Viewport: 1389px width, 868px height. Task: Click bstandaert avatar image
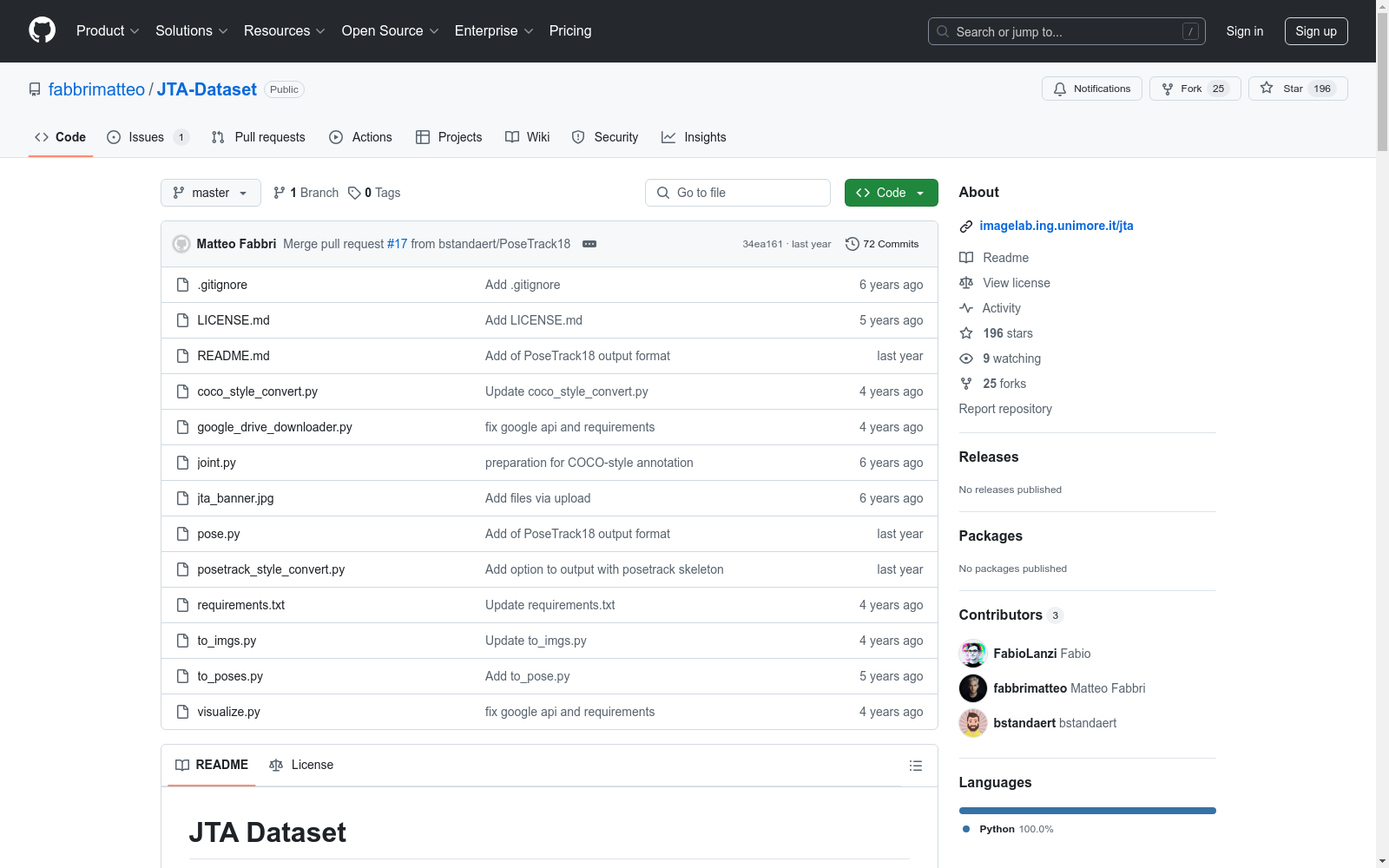tap(973, 723)
